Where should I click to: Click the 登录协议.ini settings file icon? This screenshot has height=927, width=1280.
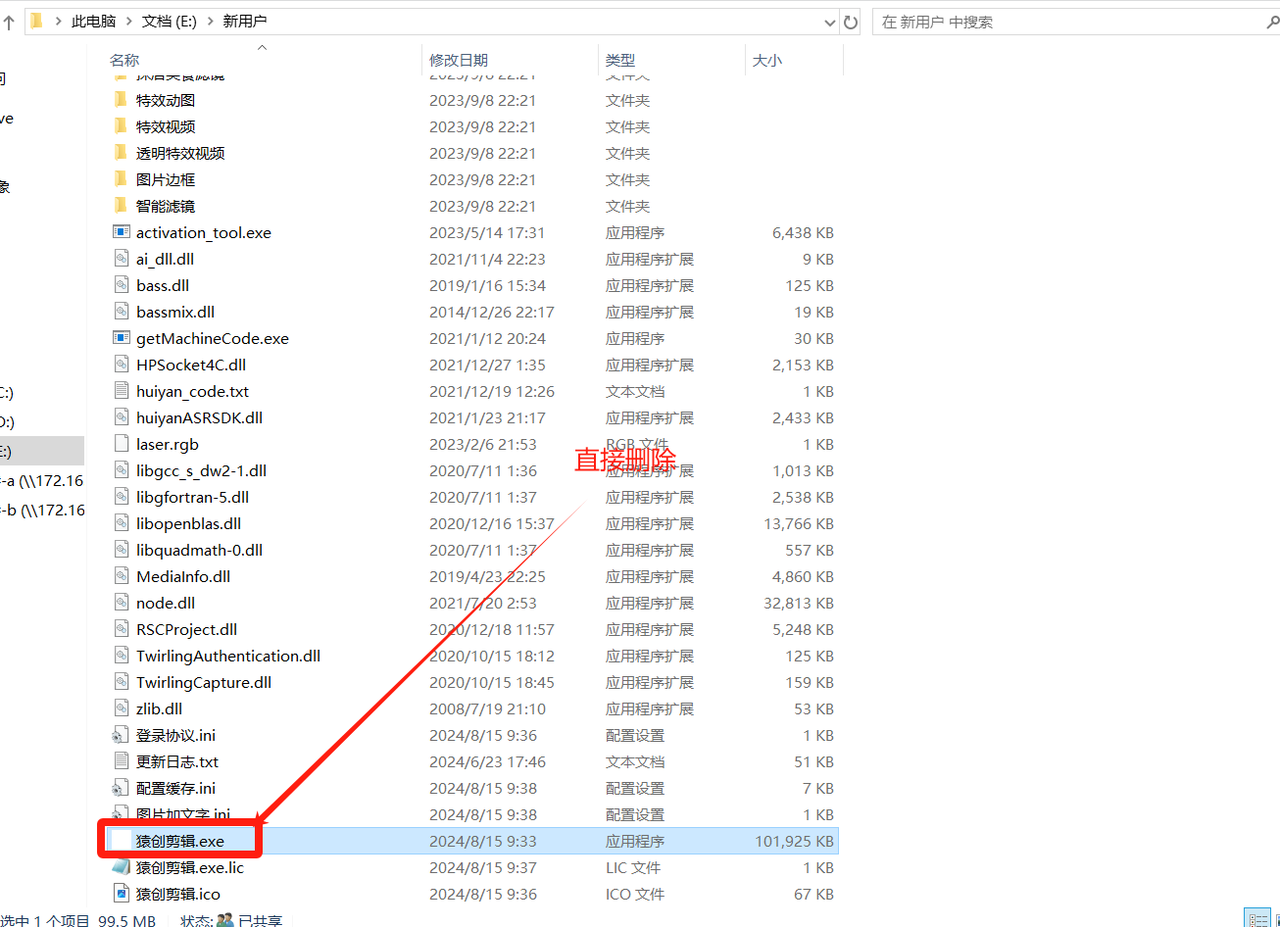pos(121,735)
